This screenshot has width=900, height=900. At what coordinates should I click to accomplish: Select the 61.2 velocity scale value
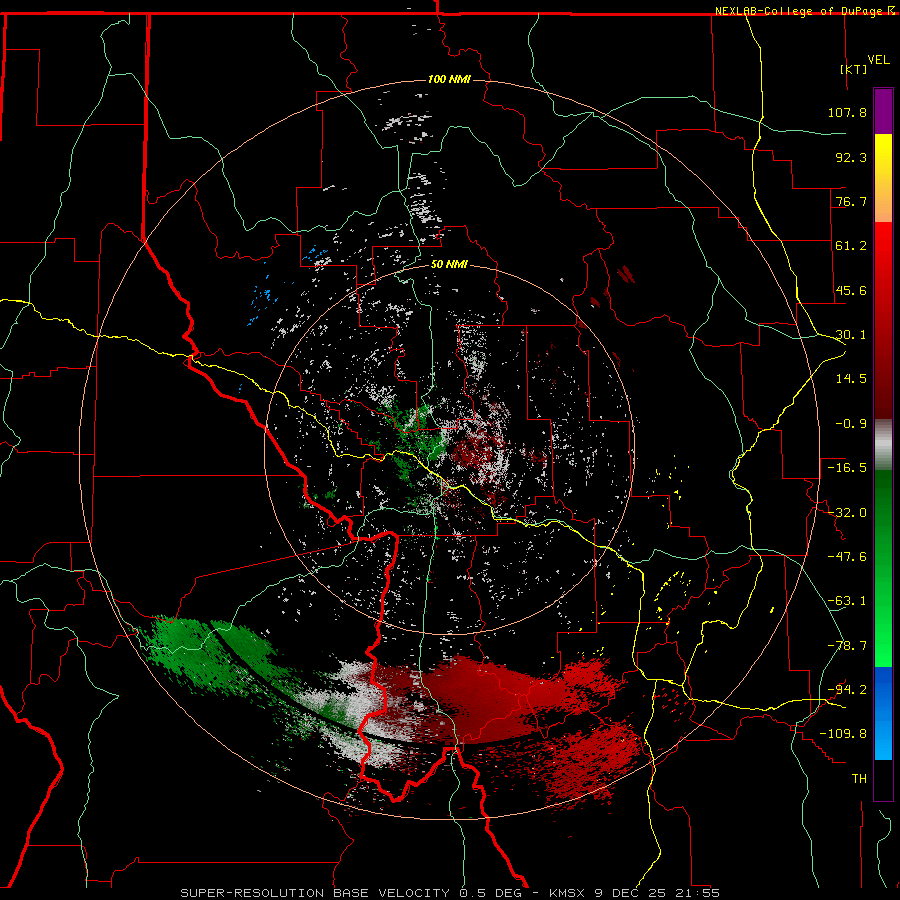[851, 246]
